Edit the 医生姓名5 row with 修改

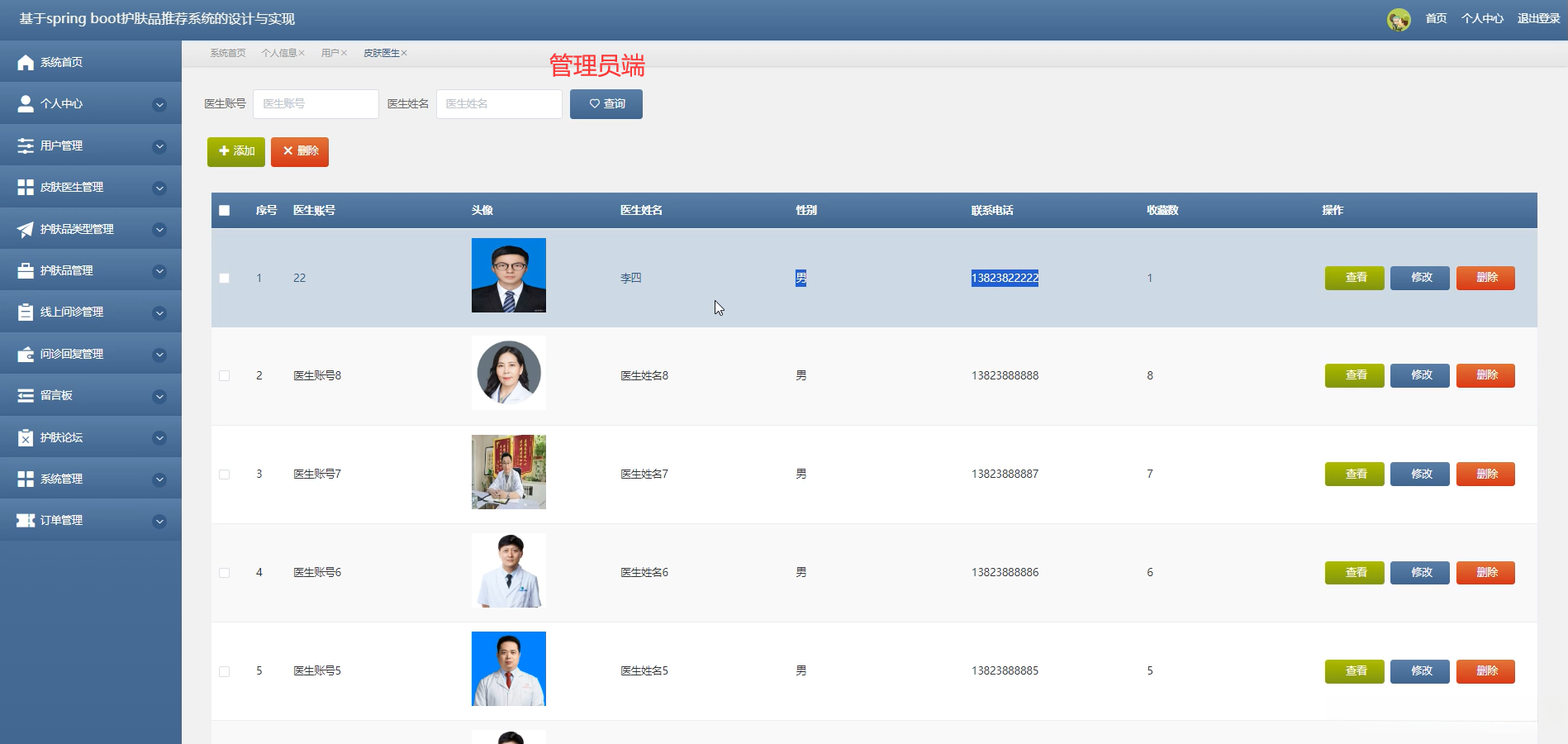pos(1420,670)
